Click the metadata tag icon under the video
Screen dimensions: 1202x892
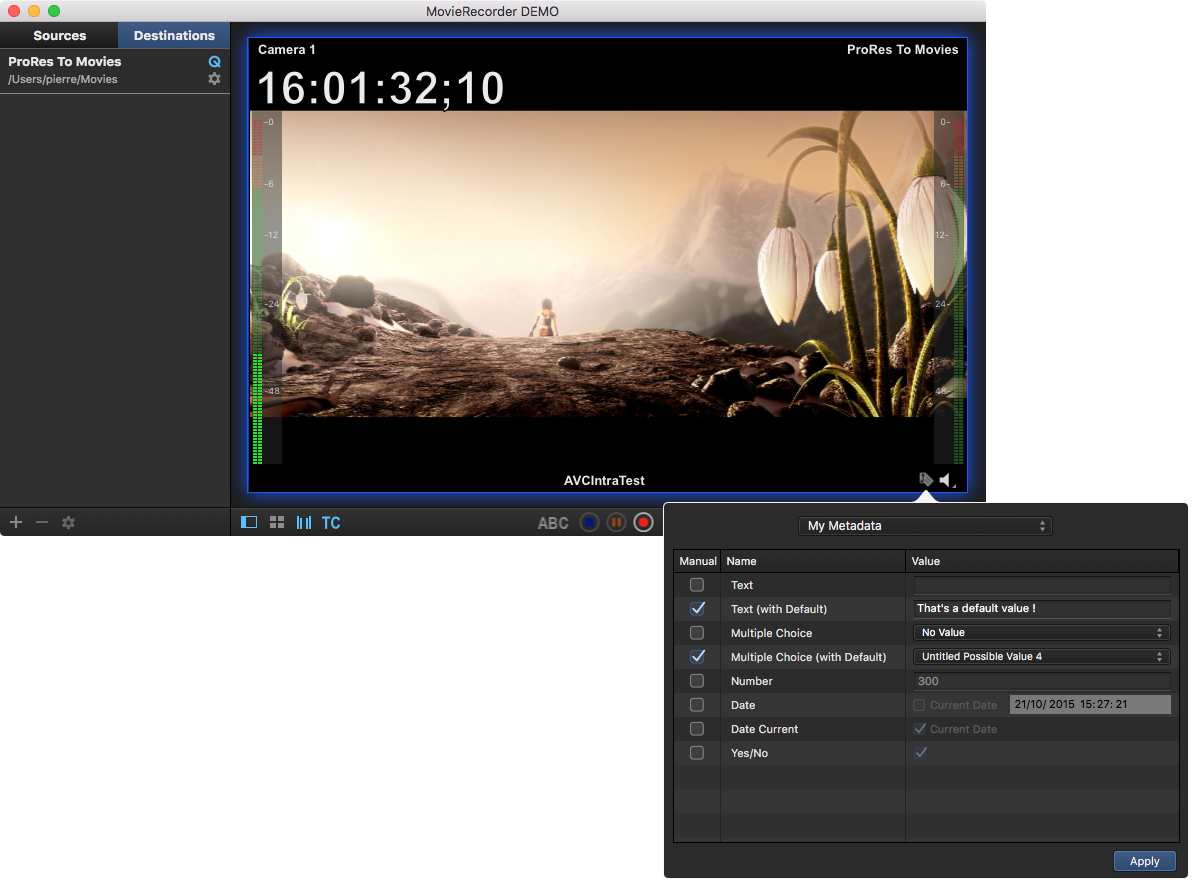point(927,480)
